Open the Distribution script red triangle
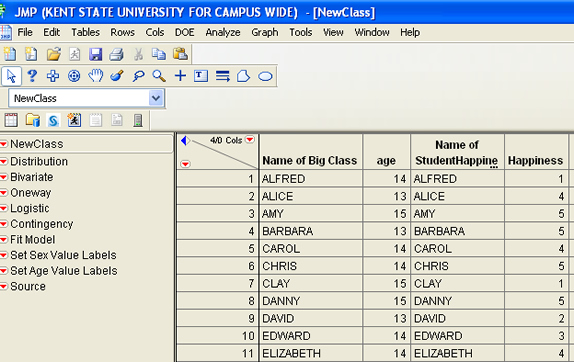The width and height of the screenshot is (574, 362). point(4,161)
